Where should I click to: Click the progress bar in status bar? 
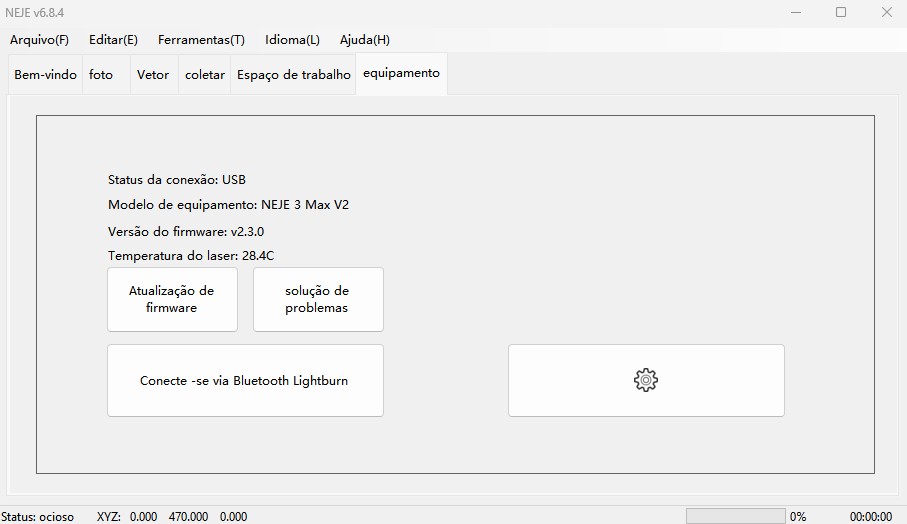pos(735,516)
